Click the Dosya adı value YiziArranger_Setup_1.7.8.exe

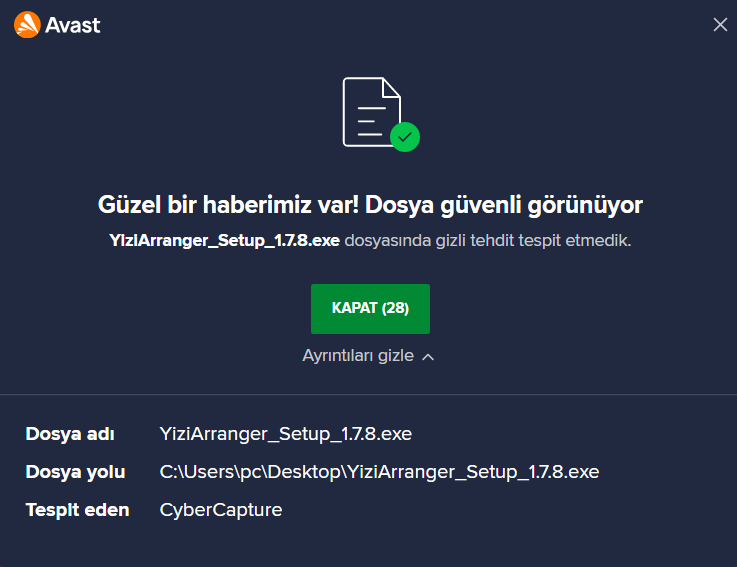(286, 434)
